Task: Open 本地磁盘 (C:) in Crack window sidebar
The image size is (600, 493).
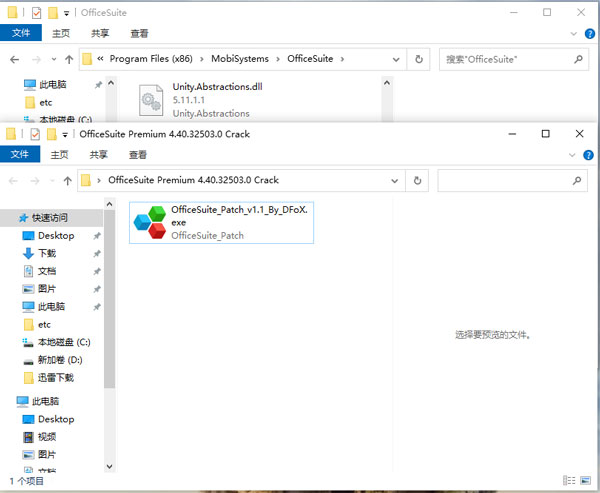Action: [x=64, y=342]
